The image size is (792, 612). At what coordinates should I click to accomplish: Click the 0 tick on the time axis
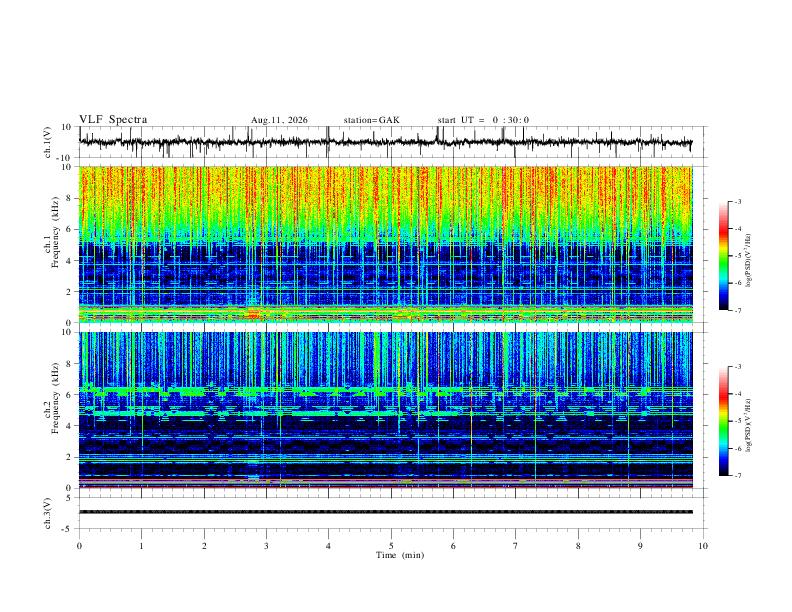click(79, 546)
